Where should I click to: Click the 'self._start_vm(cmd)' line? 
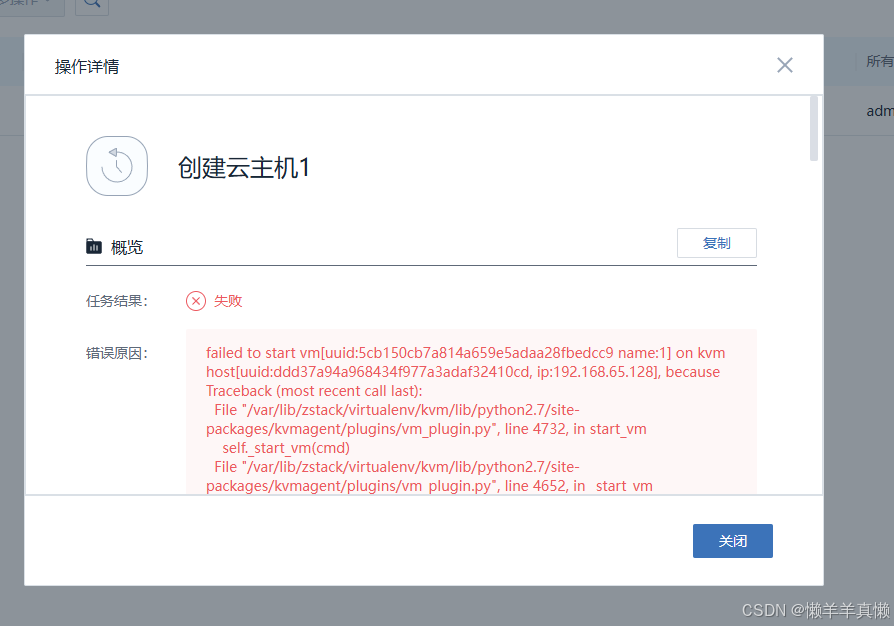(x=286, y=448)
